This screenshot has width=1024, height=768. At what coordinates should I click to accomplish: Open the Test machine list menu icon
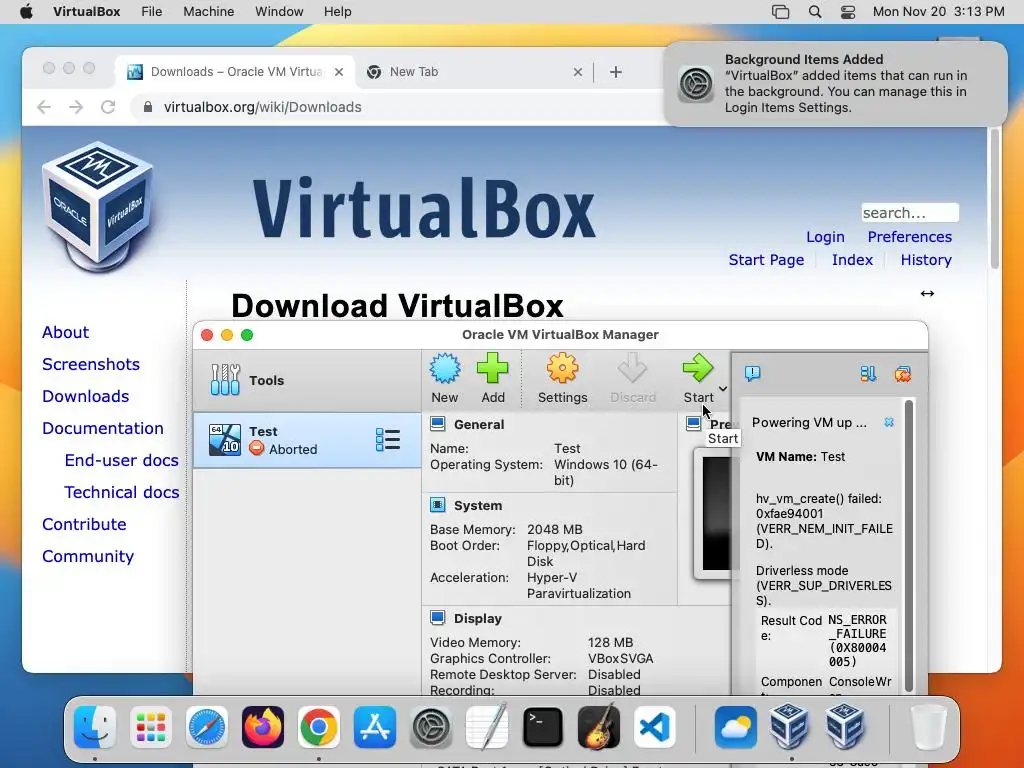(x=388, y=440)
